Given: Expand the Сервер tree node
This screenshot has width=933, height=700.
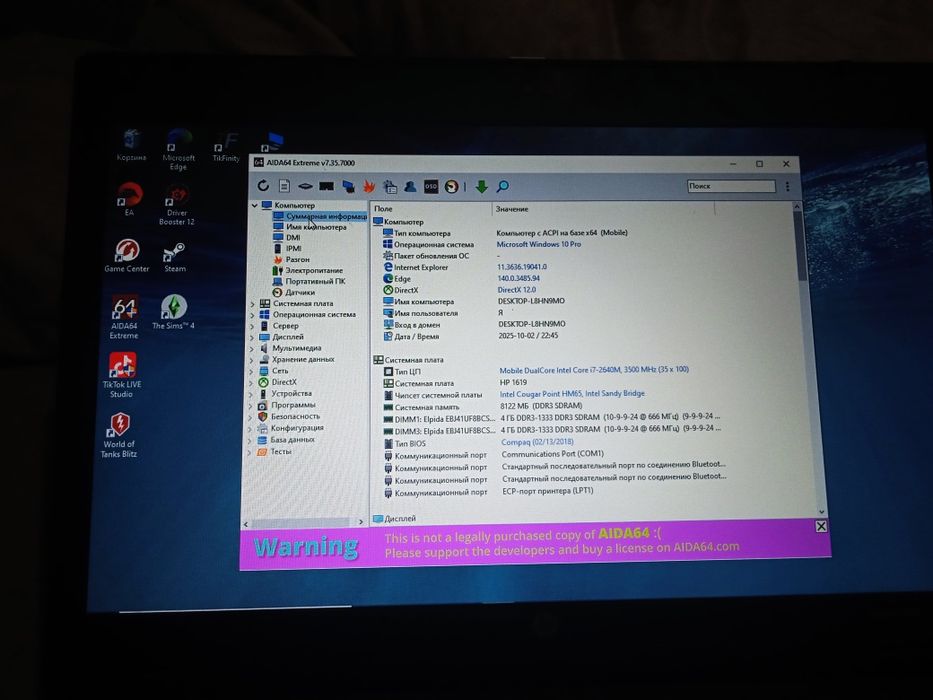Looking at the screenshot, I should point(252,327).
